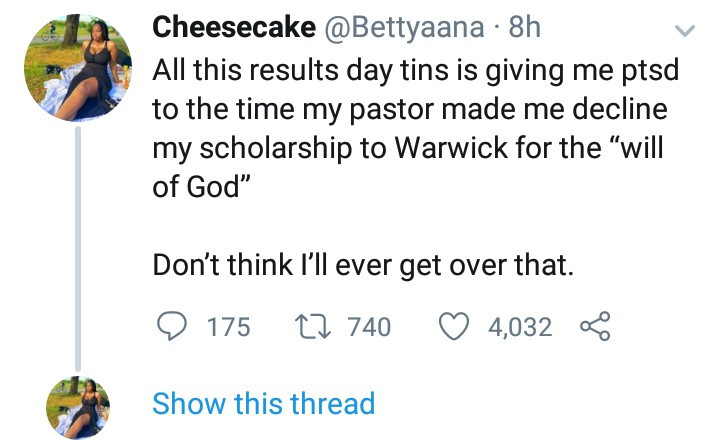Like the tweet with the heart icon
The image size is (720, 441).
(458, 326)
